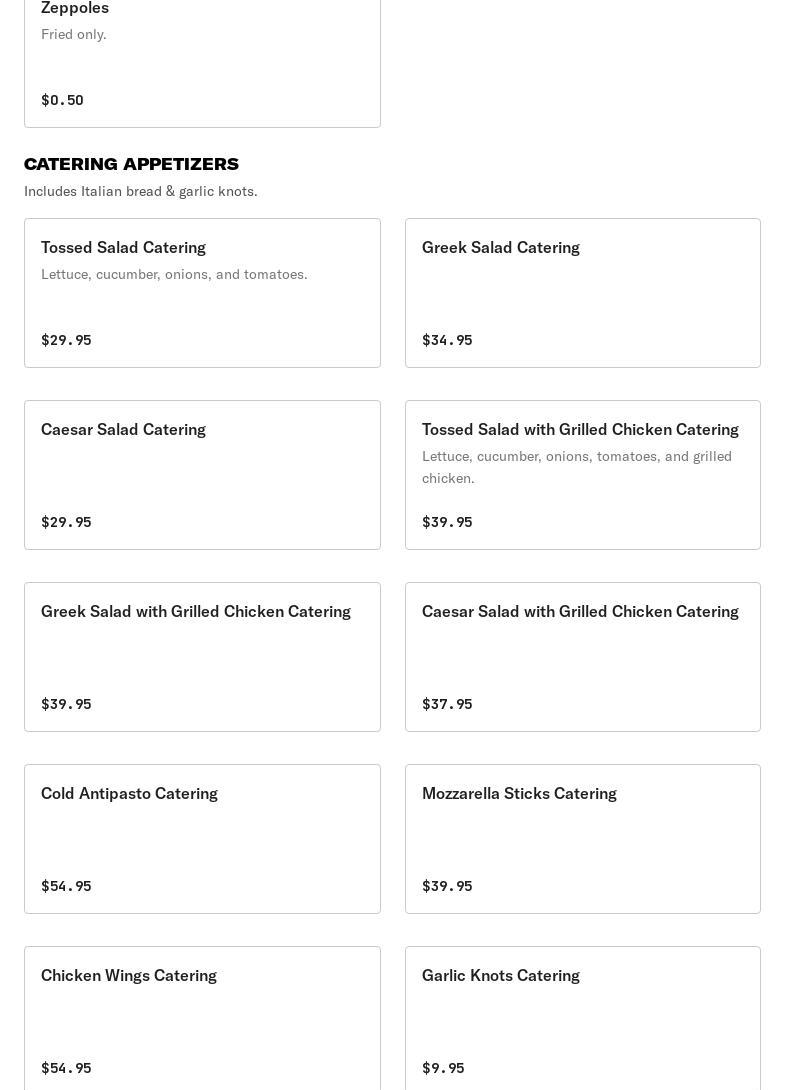The image size is (785, 1090).
Task: Open Tossed Salad with Grilled Chicken Catering
Action: 580,429
